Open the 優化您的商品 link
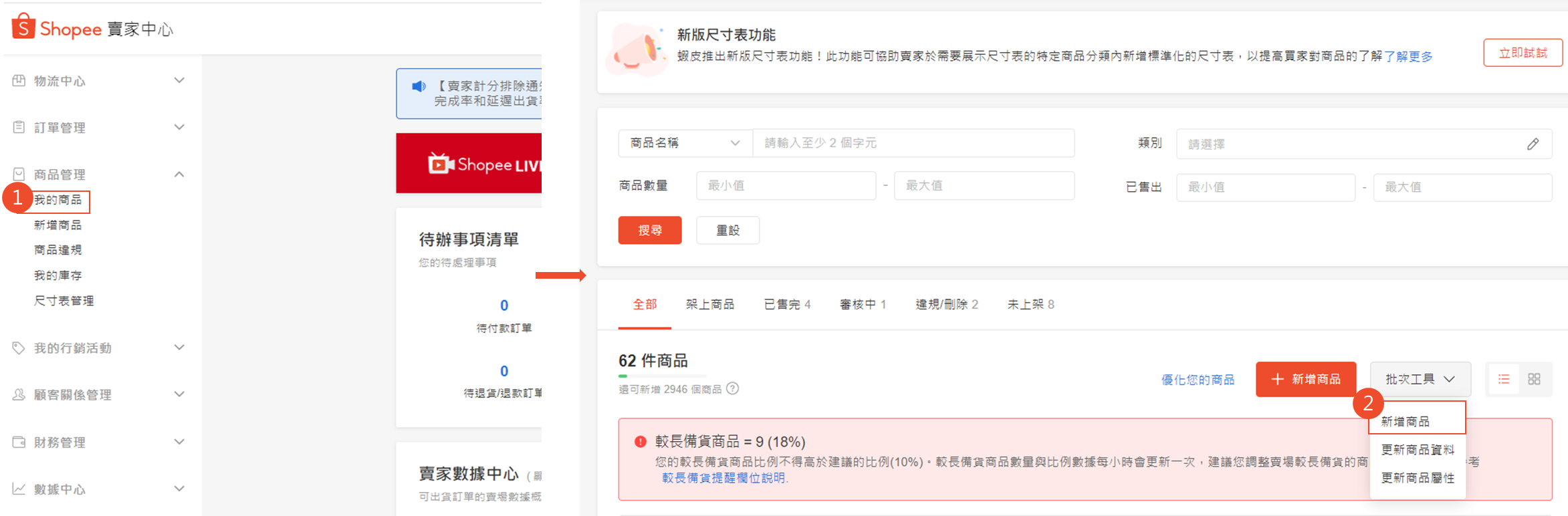Viewport: 1568px width, 516px height. (x=1198, y=380)
